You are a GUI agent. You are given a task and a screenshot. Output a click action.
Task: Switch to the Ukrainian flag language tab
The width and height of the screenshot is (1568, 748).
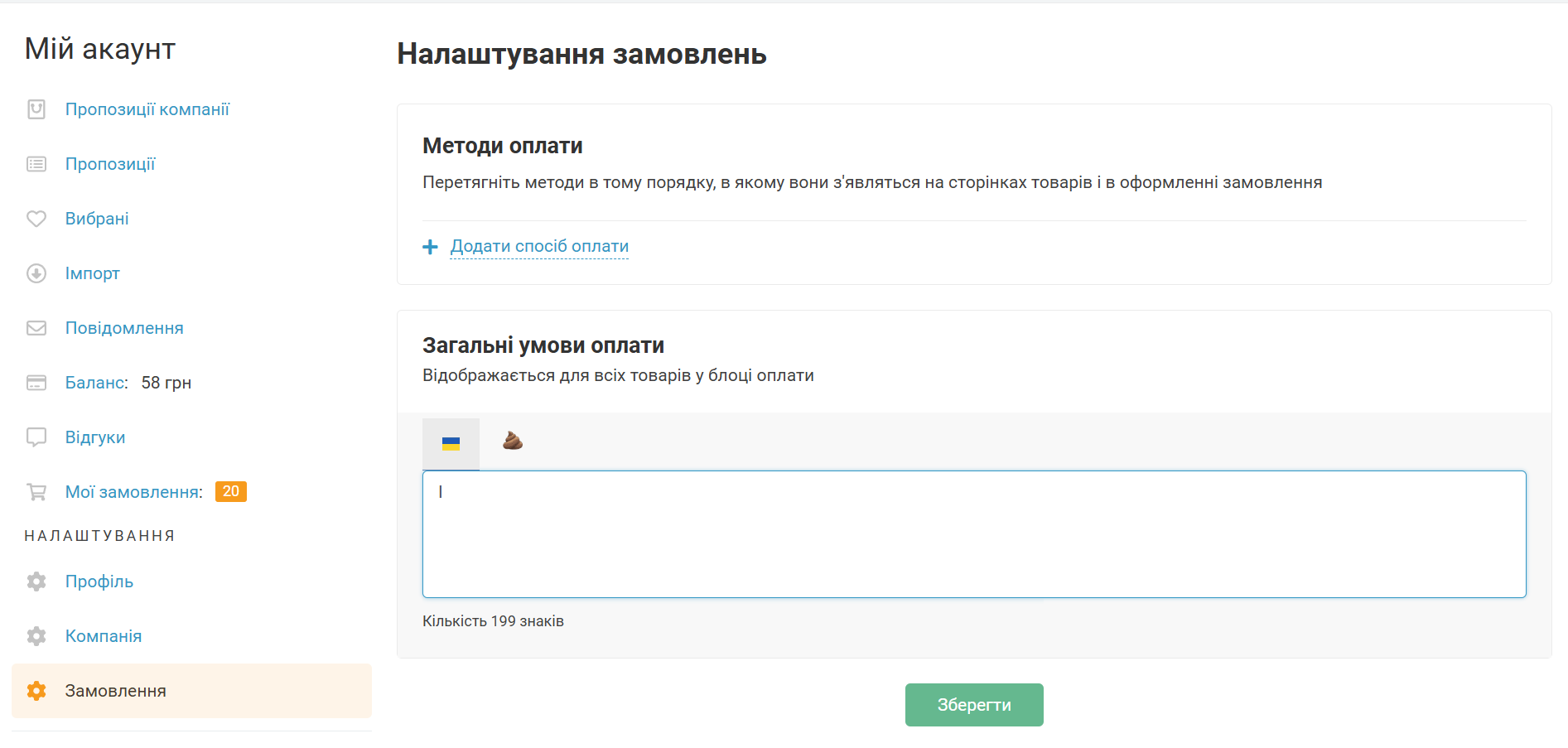tap(451, 444)
